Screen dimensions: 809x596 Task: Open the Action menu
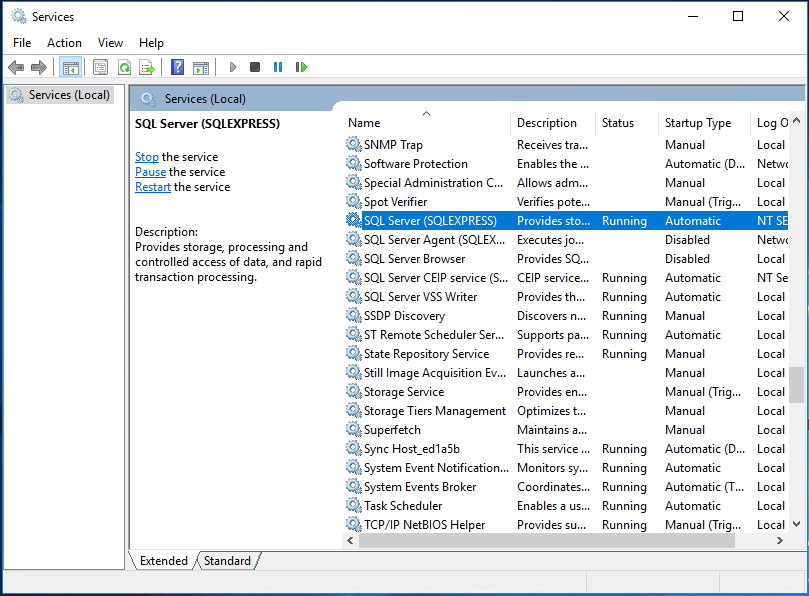[64, 43]
